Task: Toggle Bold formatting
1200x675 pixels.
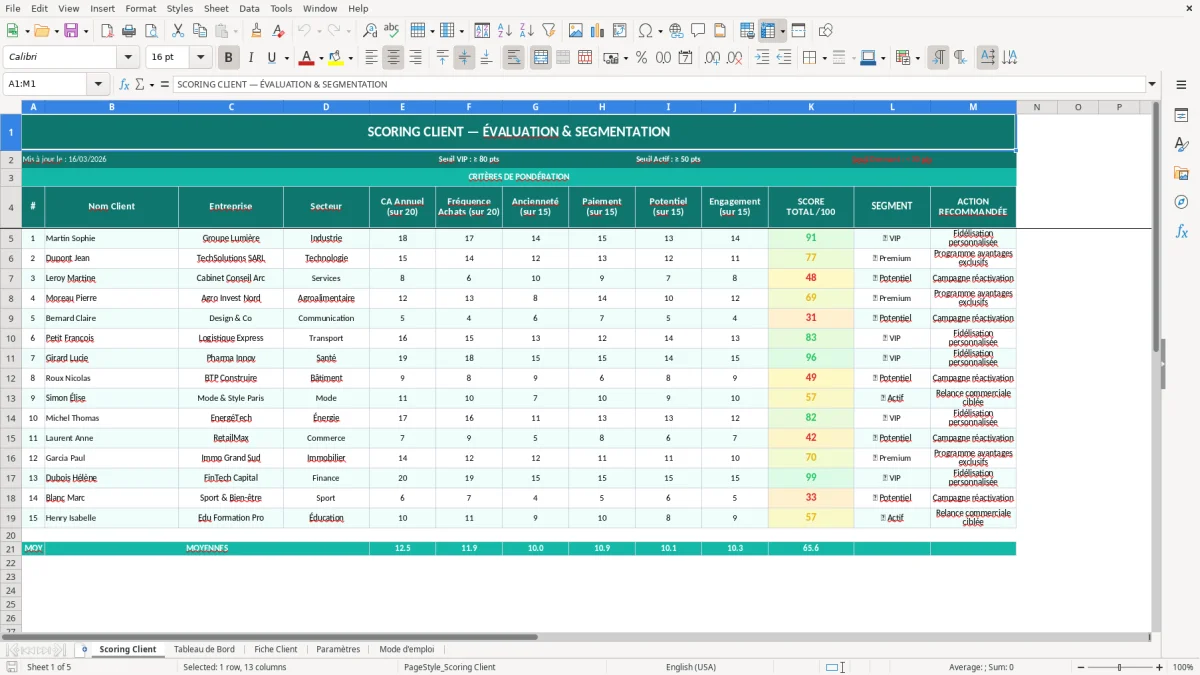Action: [x=228, y=58]
